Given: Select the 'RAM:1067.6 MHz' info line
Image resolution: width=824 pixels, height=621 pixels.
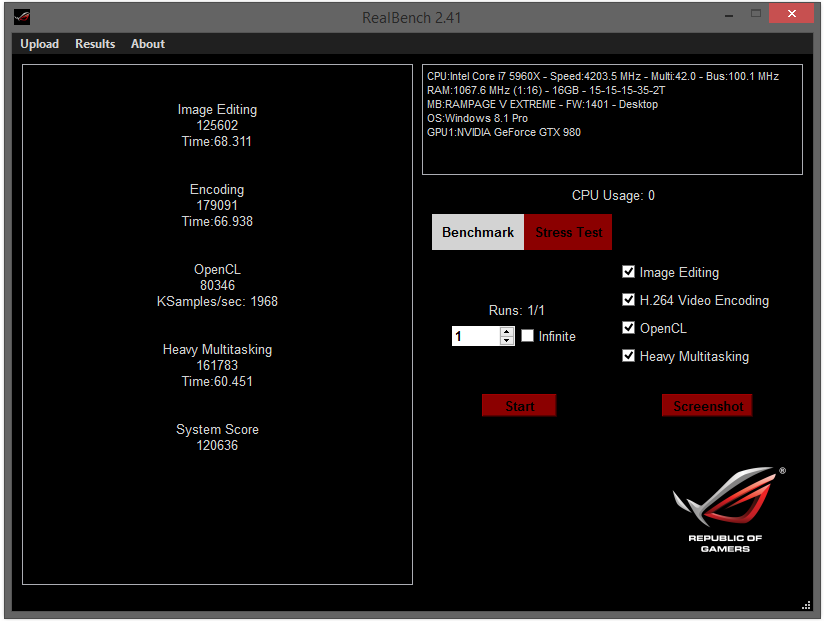Looking at the screenshot, I should pyautogui.click(x=545, y=90).
